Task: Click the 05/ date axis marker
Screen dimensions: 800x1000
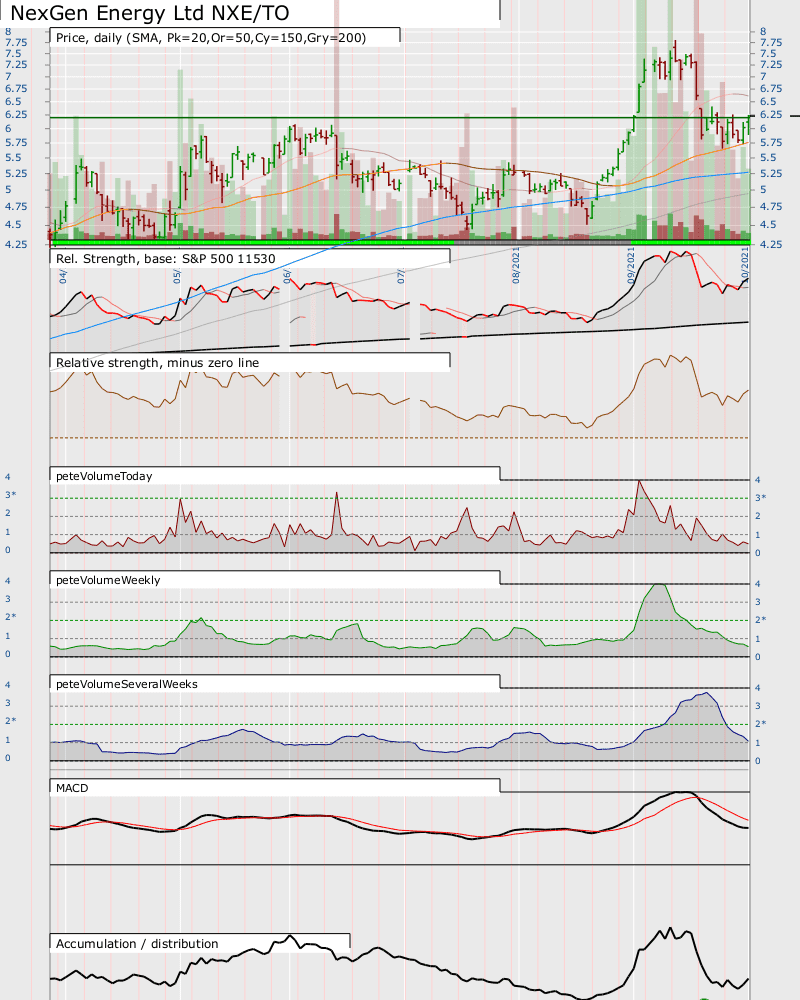Action: pos(177,276)
